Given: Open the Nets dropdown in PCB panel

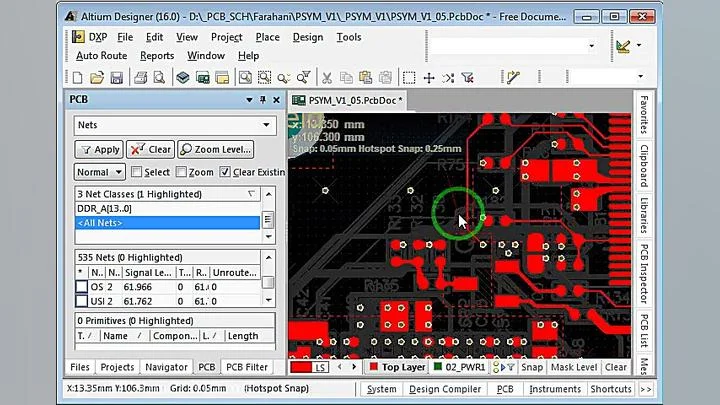Looking at the screenshot, I should [175, 125].
